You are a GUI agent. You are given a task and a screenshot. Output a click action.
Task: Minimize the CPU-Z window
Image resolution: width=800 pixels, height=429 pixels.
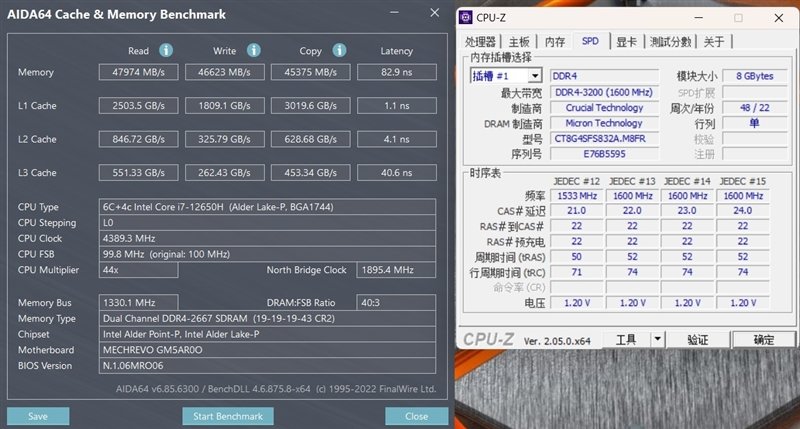coord(698,18)
